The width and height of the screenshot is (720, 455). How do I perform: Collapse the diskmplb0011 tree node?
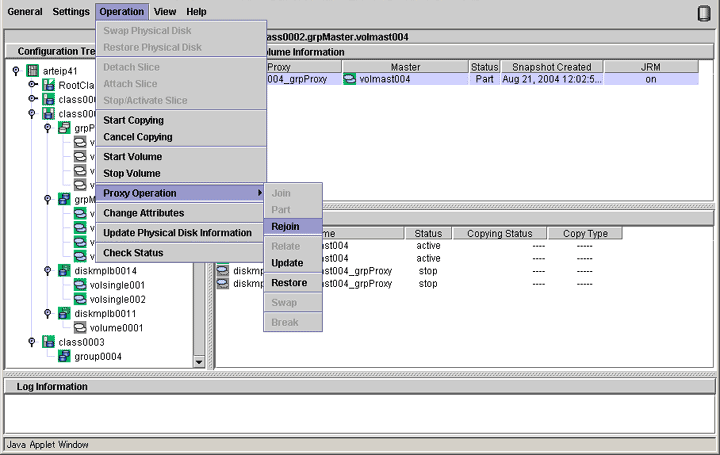click(48, 313)
